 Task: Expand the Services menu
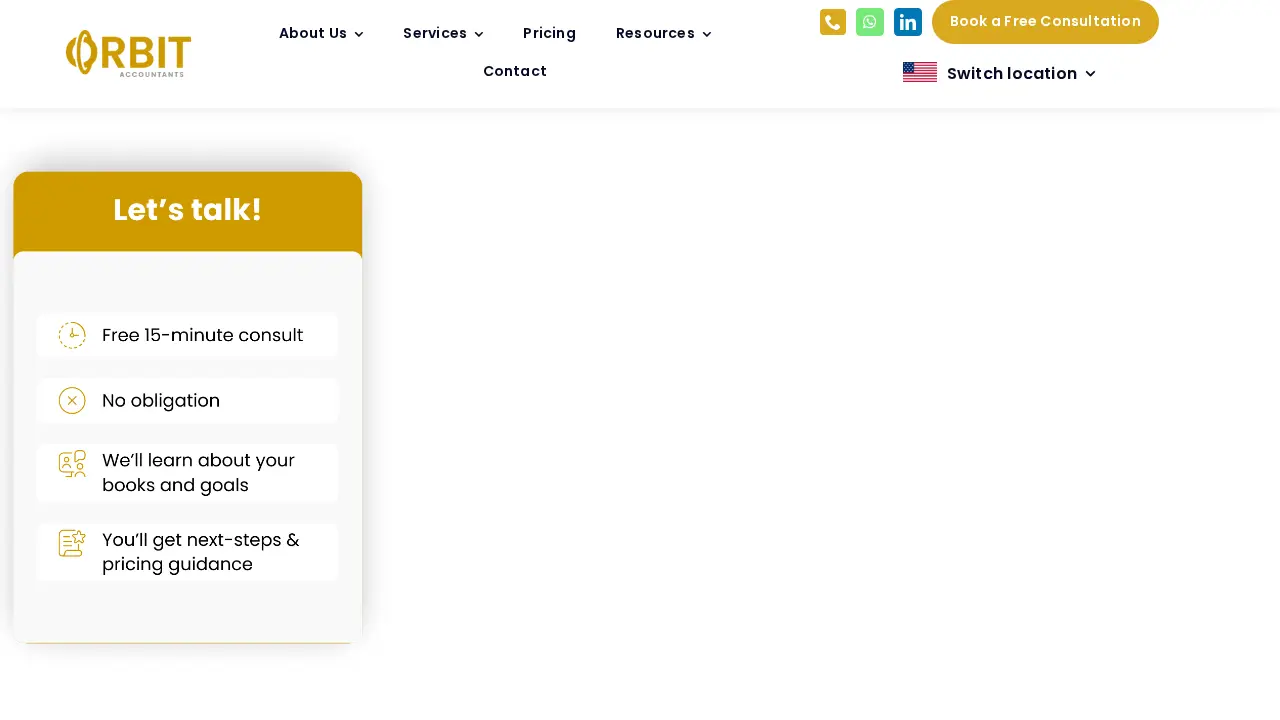443,33
